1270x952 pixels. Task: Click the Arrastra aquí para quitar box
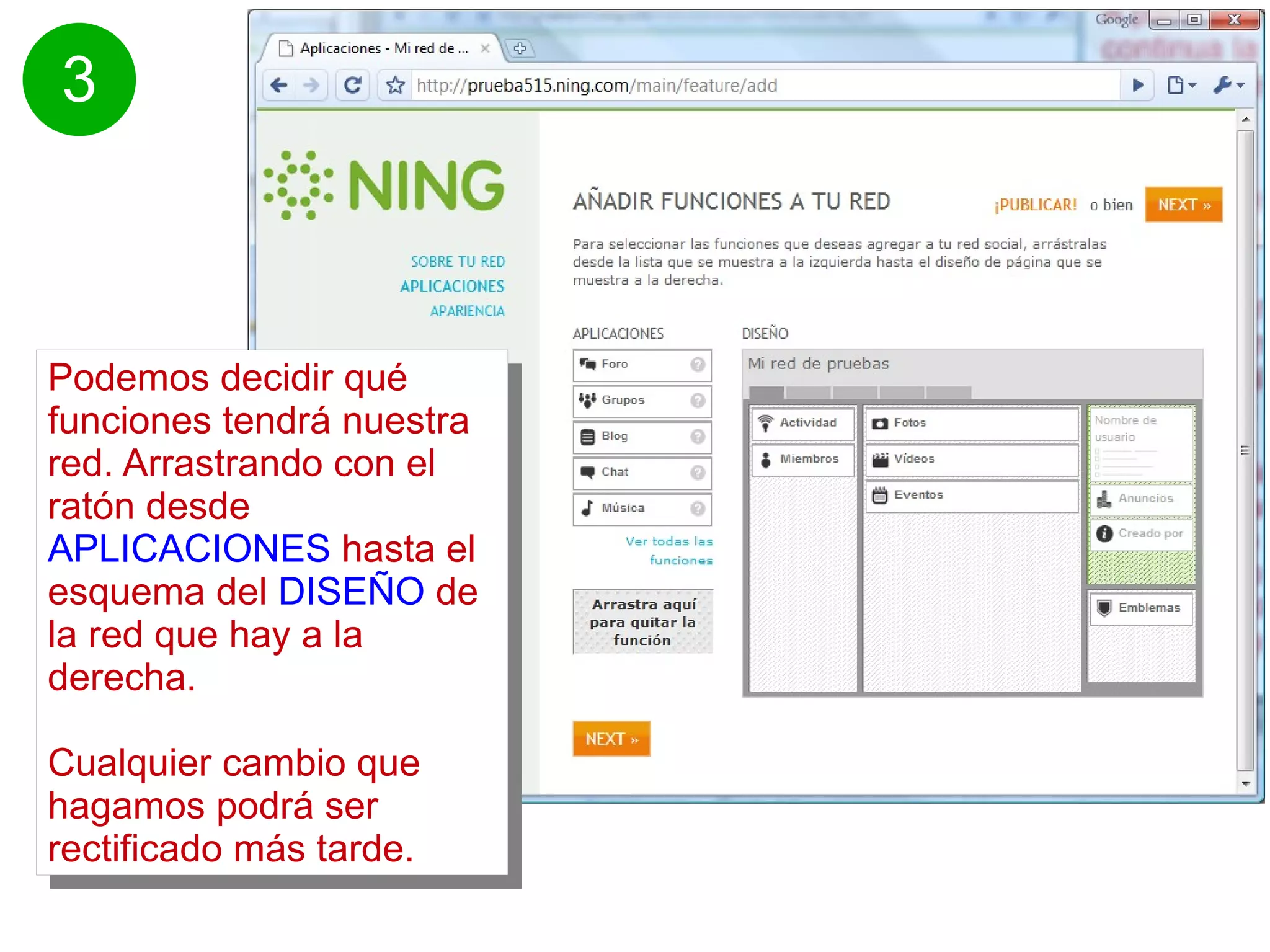[x=643, y=621]
